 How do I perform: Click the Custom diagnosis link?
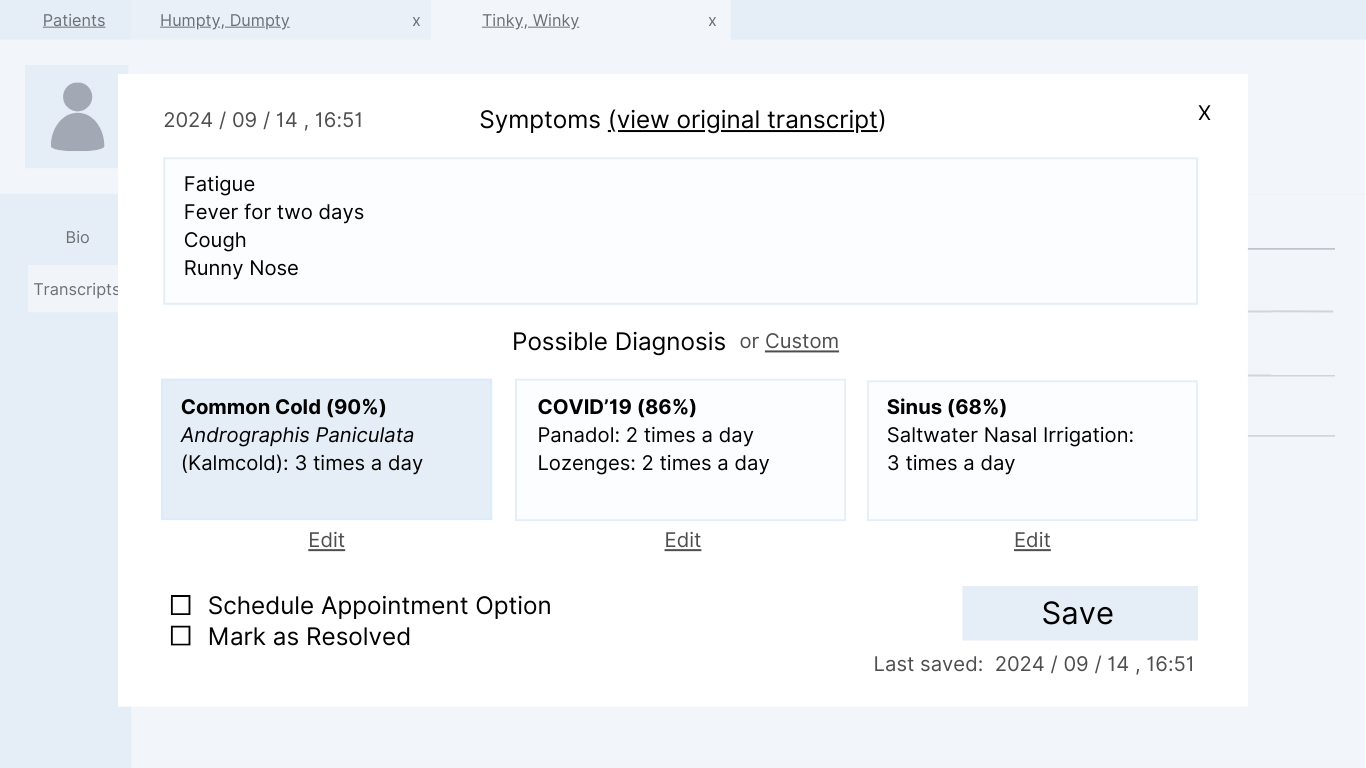coord(801,341)
